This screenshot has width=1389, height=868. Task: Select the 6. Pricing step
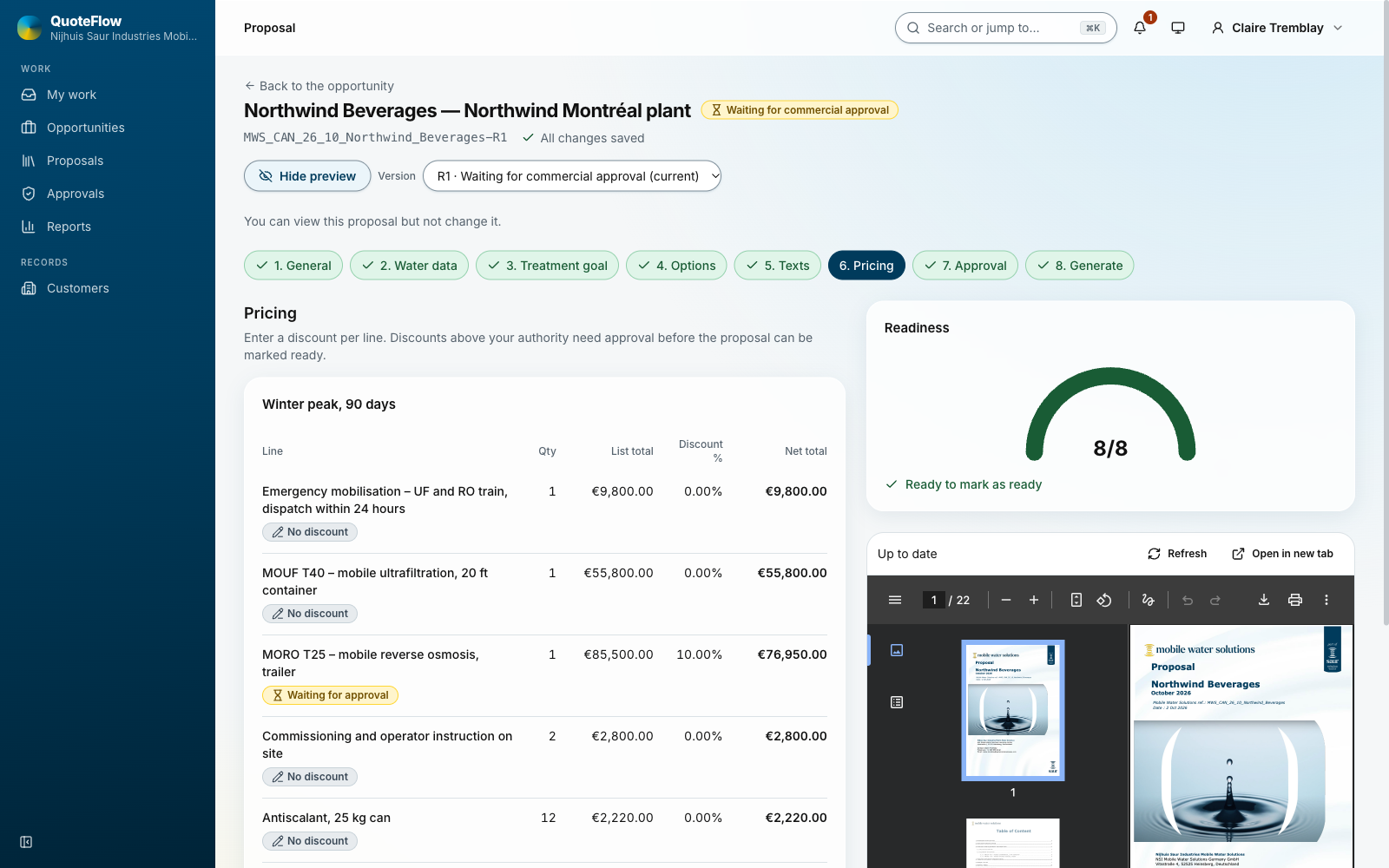click(x=866, y=266)
